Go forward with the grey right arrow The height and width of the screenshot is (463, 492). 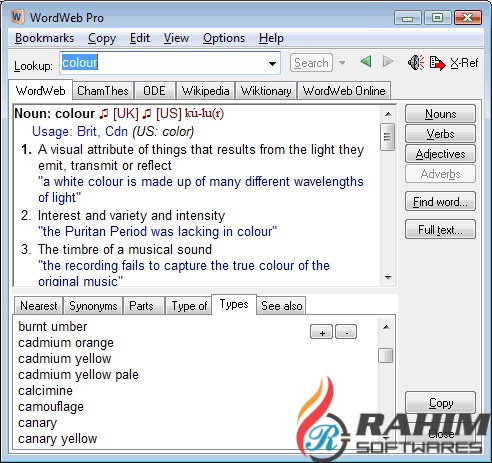pyautogui.click(x=388, y=62)
